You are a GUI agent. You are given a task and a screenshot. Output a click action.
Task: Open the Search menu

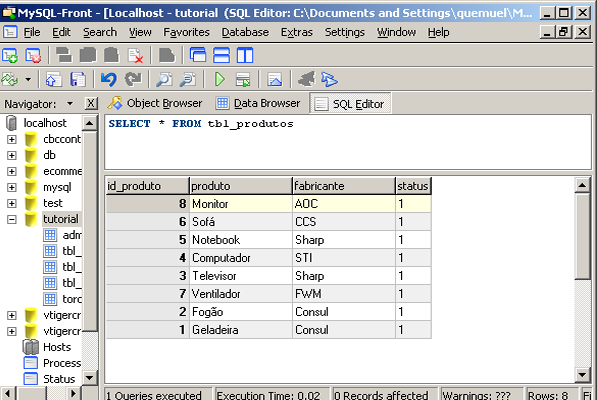(x=100, y=32)
